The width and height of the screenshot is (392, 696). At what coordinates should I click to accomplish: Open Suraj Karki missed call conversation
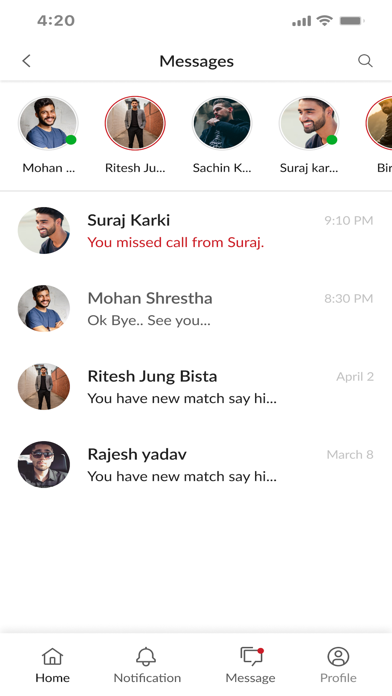pos(196,231)
